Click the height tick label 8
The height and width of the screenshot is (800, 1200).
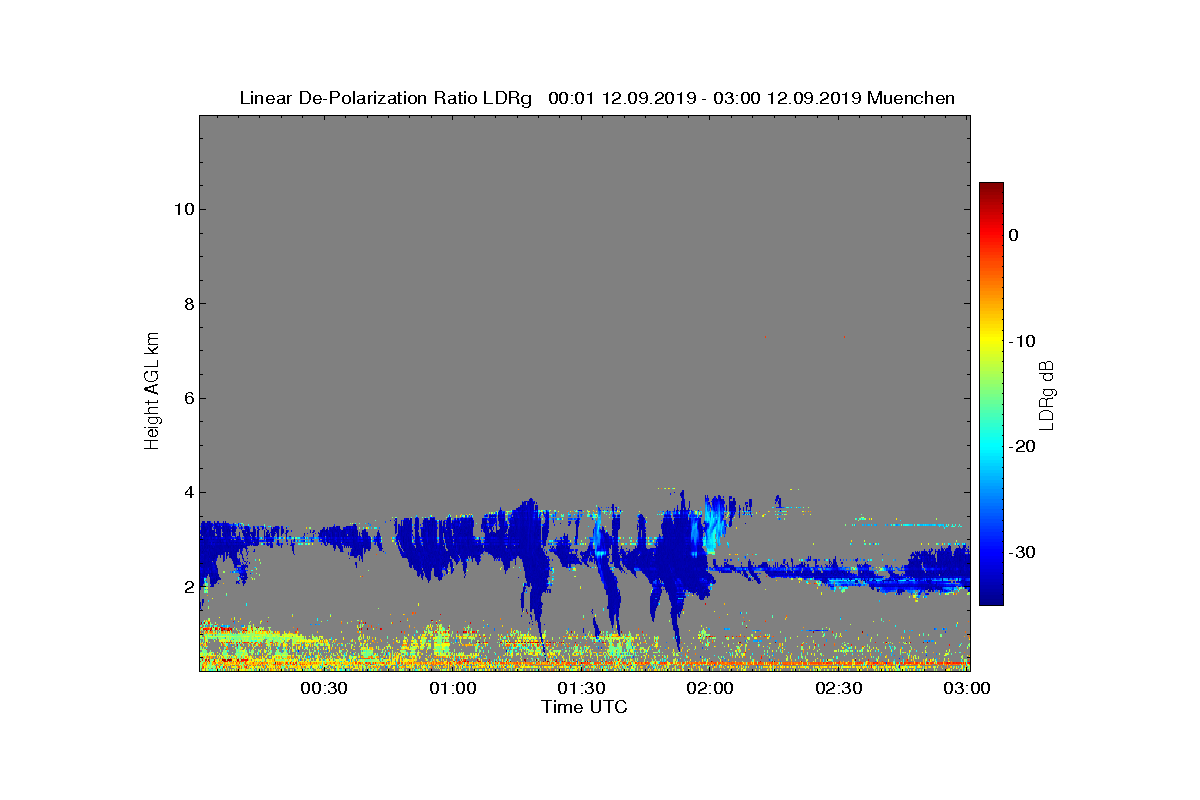coord(187,304)
